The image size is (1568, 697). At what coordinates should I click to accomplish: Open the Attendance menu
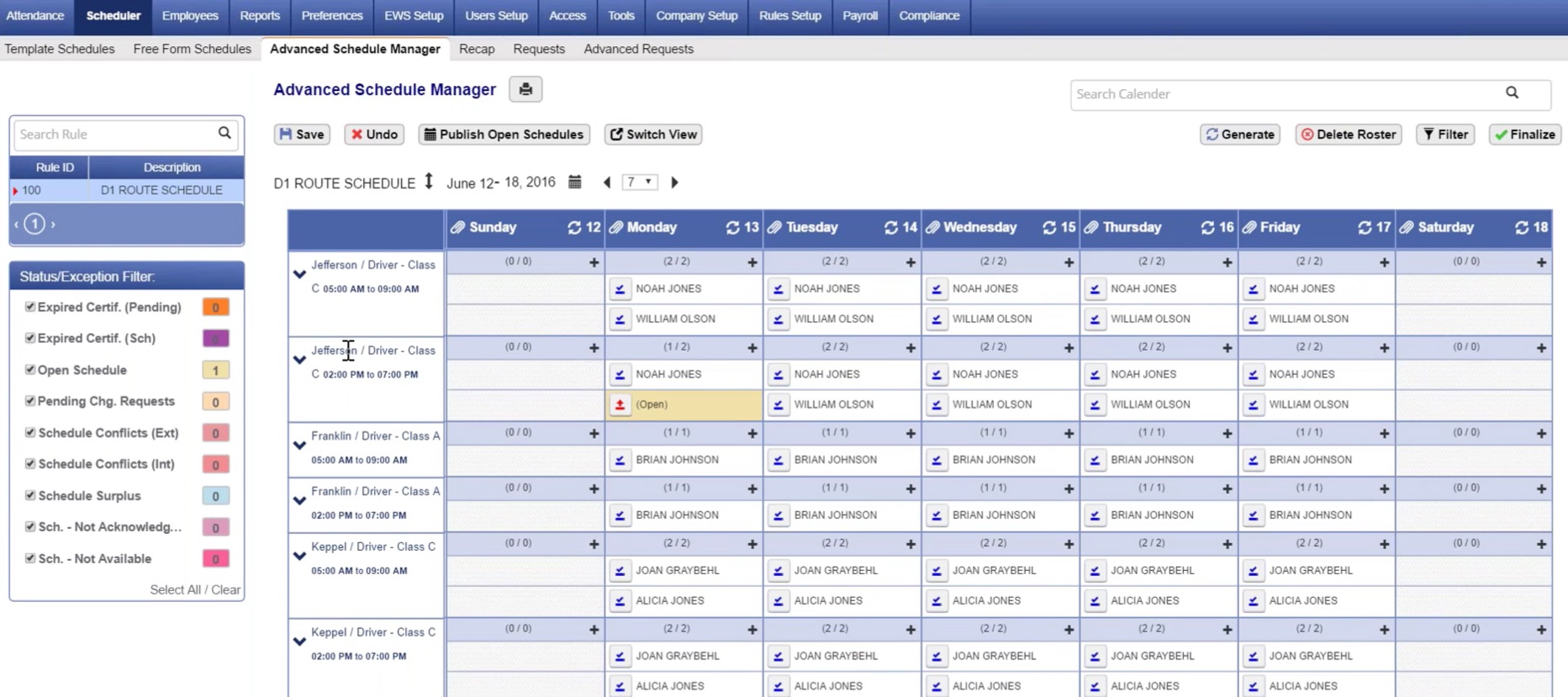[35, 16]
